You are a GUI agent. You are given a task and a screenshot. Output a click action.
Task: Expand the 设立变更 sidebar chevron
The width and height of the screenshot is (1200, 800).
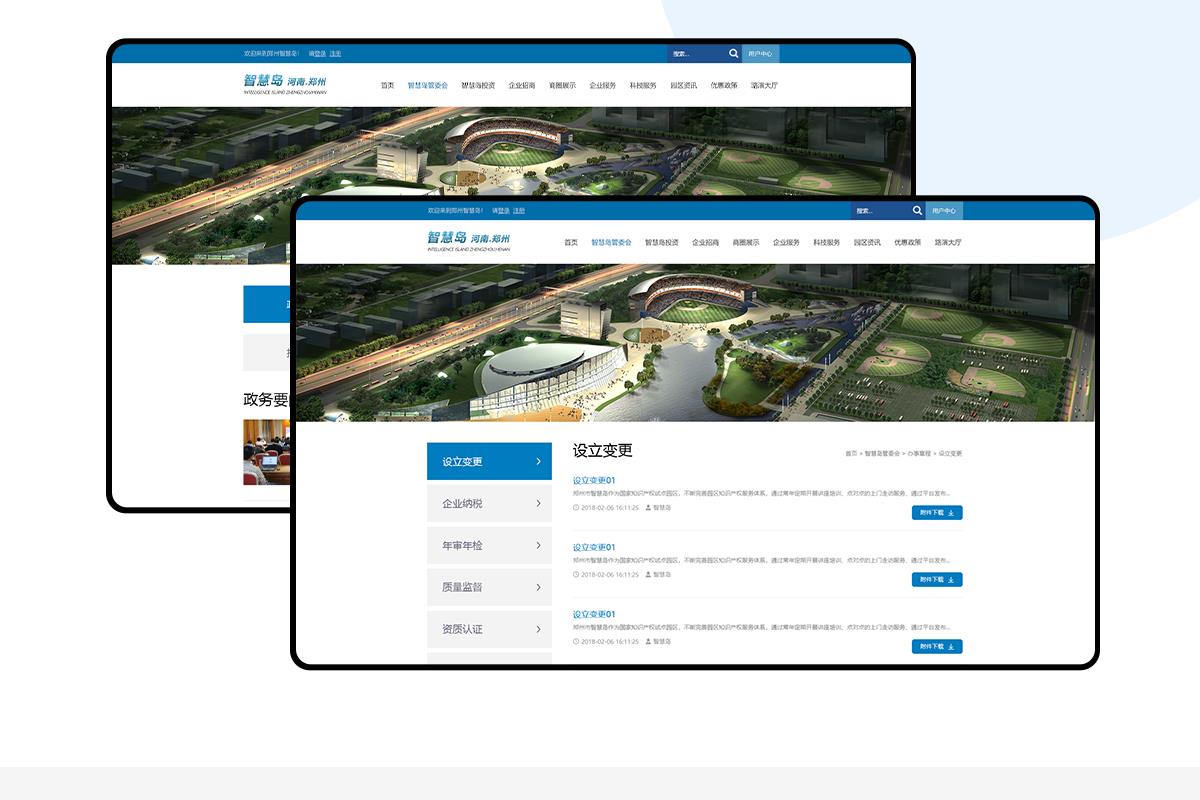[538, 462]
